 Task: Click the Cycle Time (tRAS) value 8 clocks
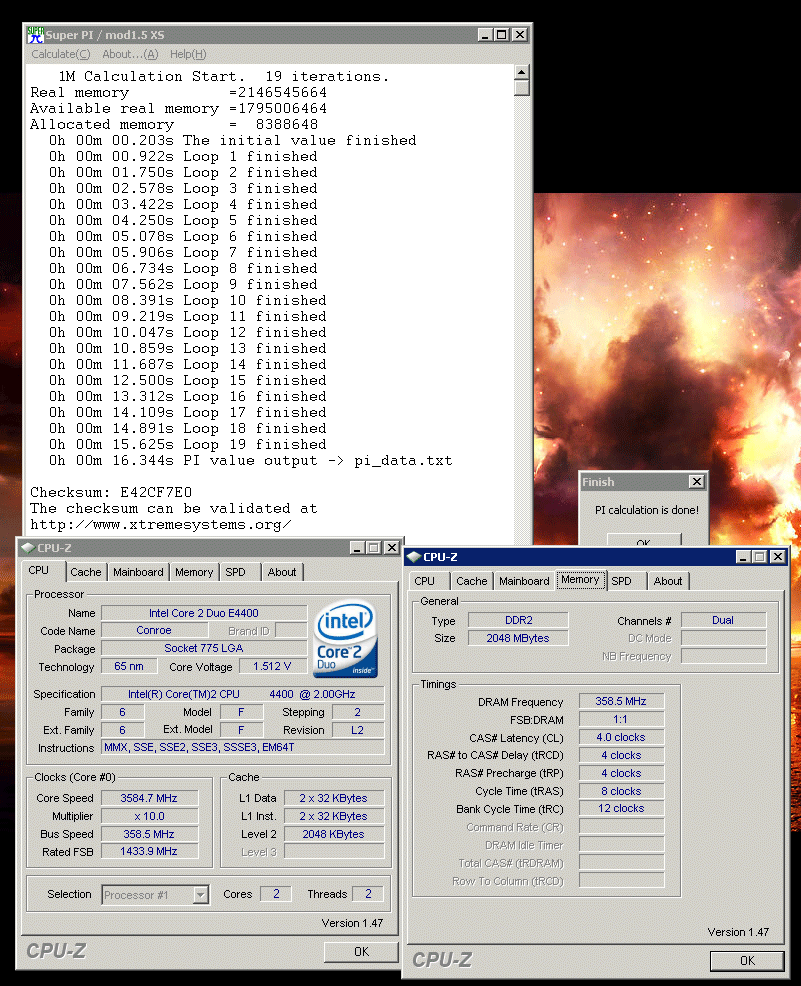point(621,791)
